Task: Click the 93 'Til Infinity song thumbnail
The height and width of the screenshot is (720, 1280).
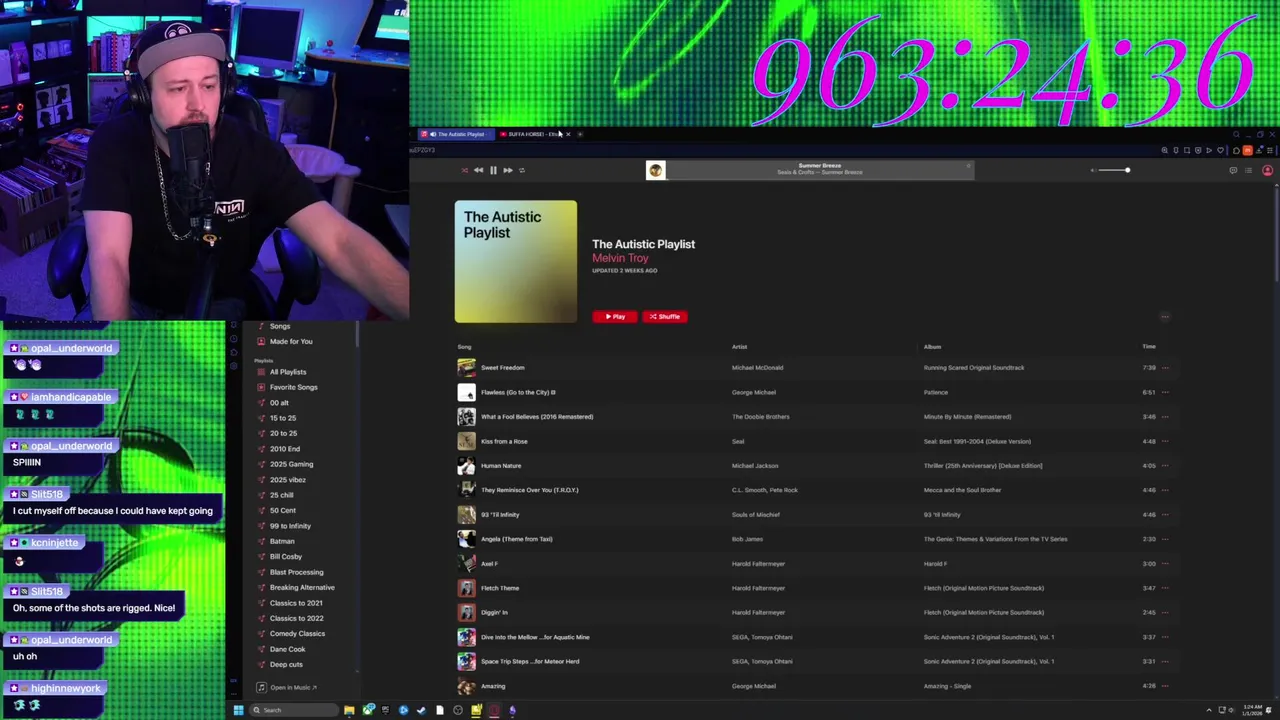Action: (x=467, y=515)
